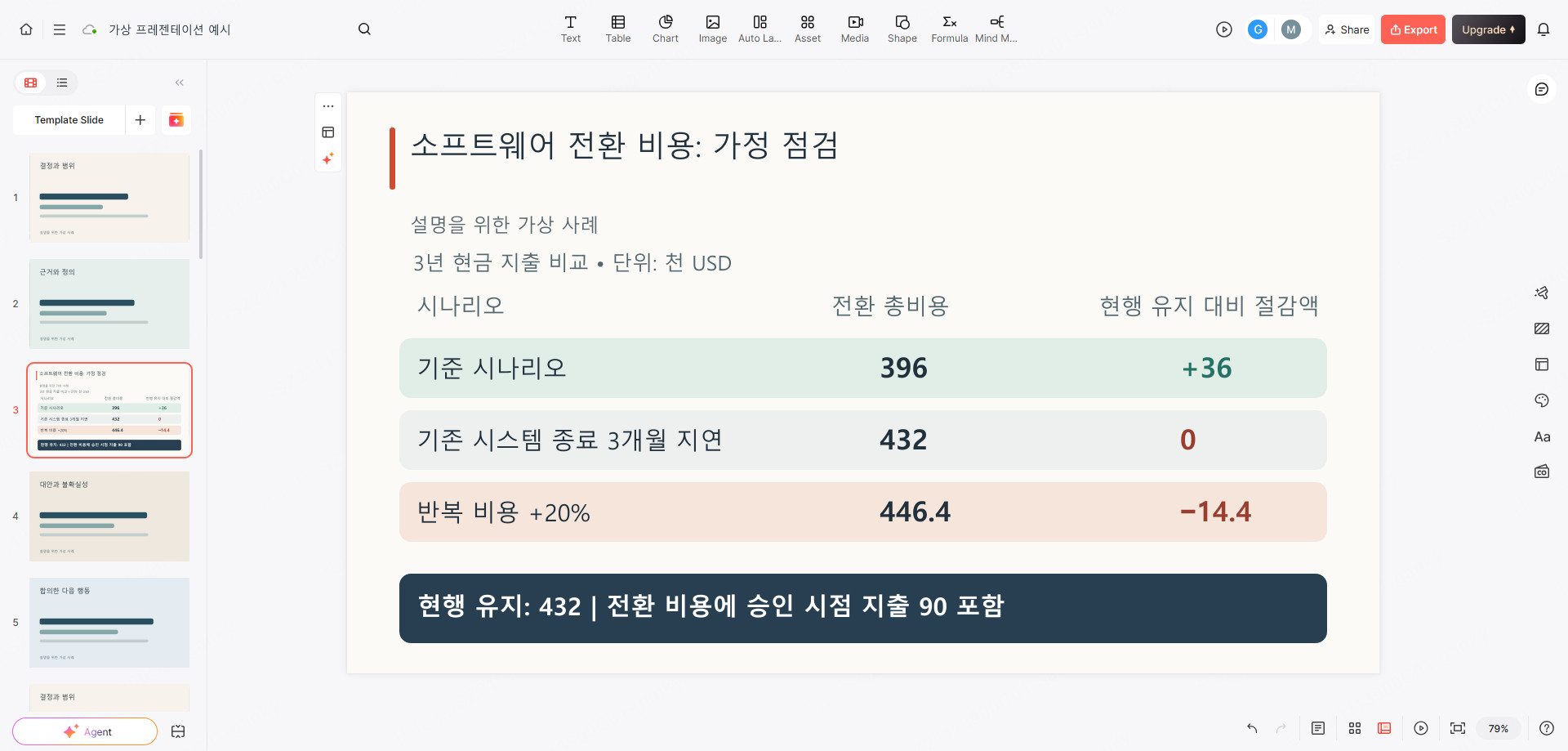Image resolution: width=1568 pixels, height=751 pixels.
Task: Open the Mind Map tool
Action: tap(996, 29)
